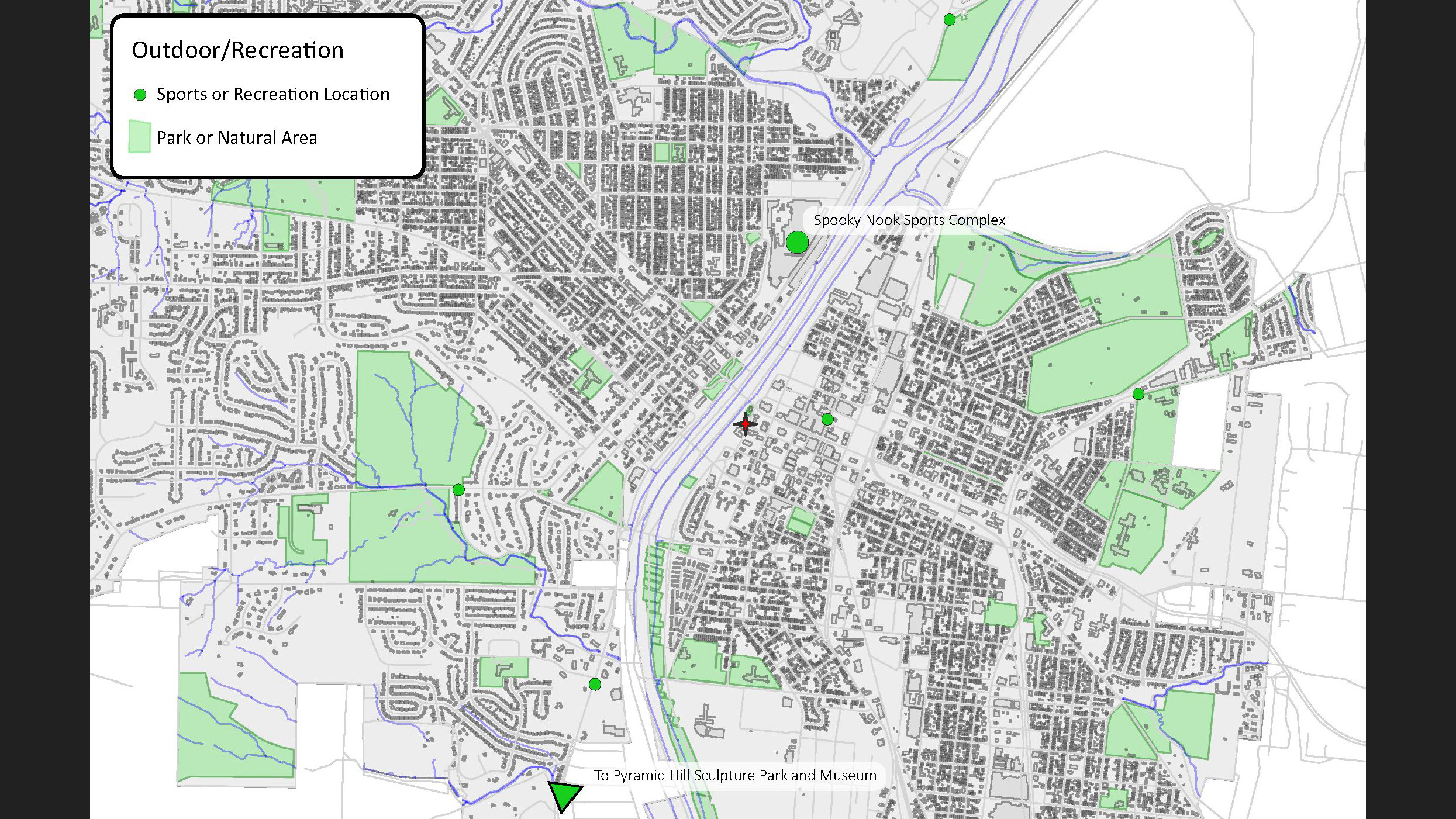Click the legend's light green park swatch
1456x819 pixels.
[140, 137]
